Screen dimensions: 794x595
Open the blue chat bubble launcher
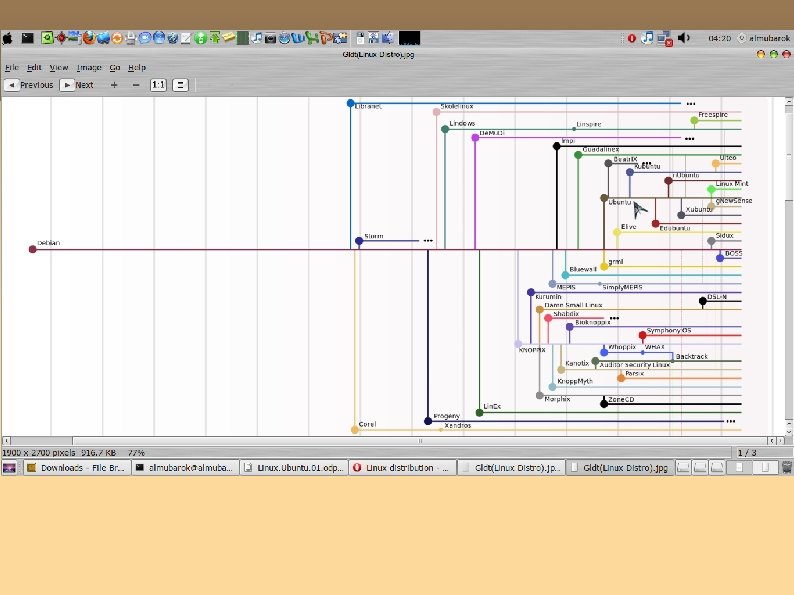point(145,38)
